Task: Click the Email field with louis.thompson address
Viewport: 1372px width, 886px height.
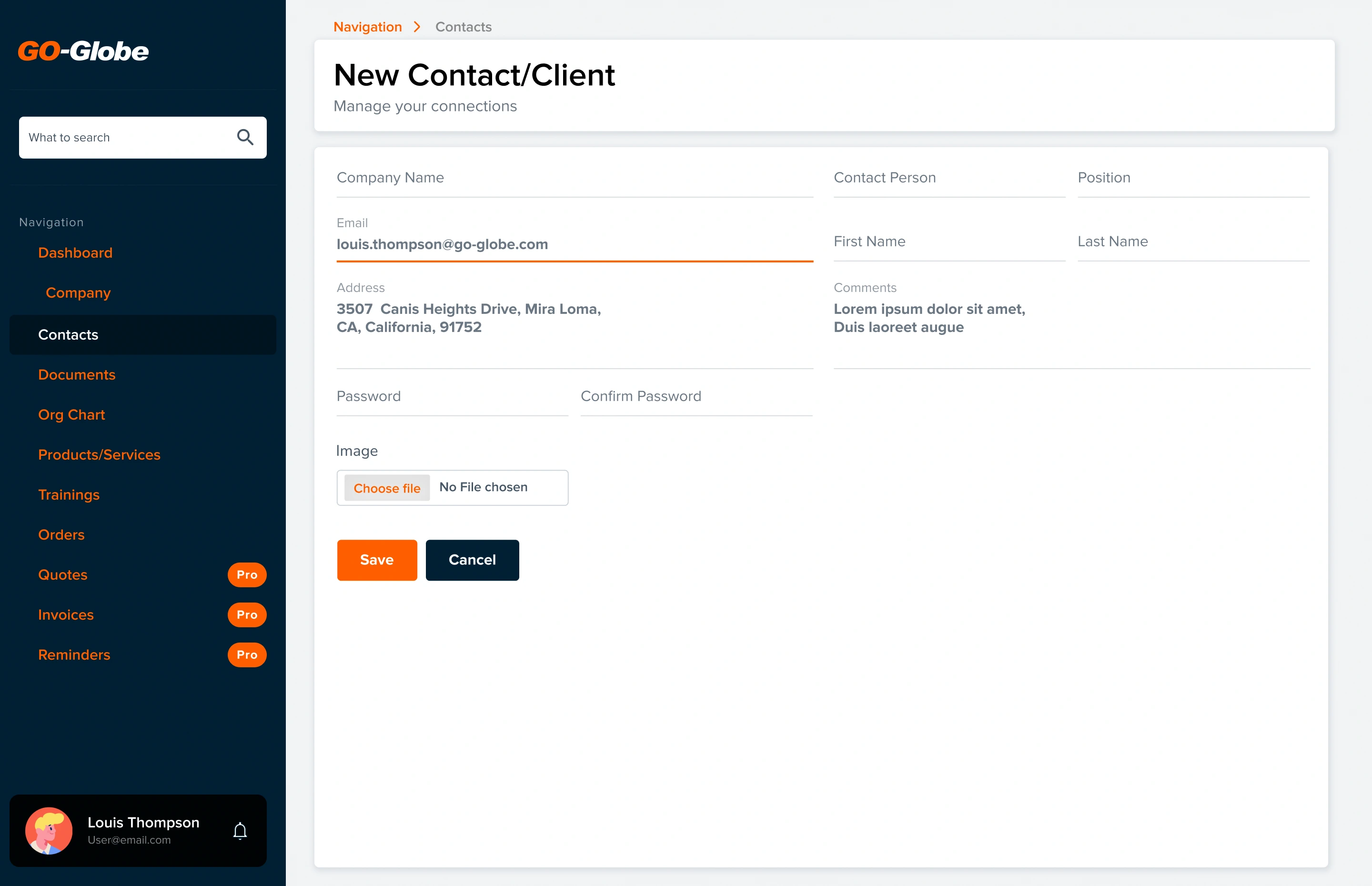Action: tap(575, 239)
